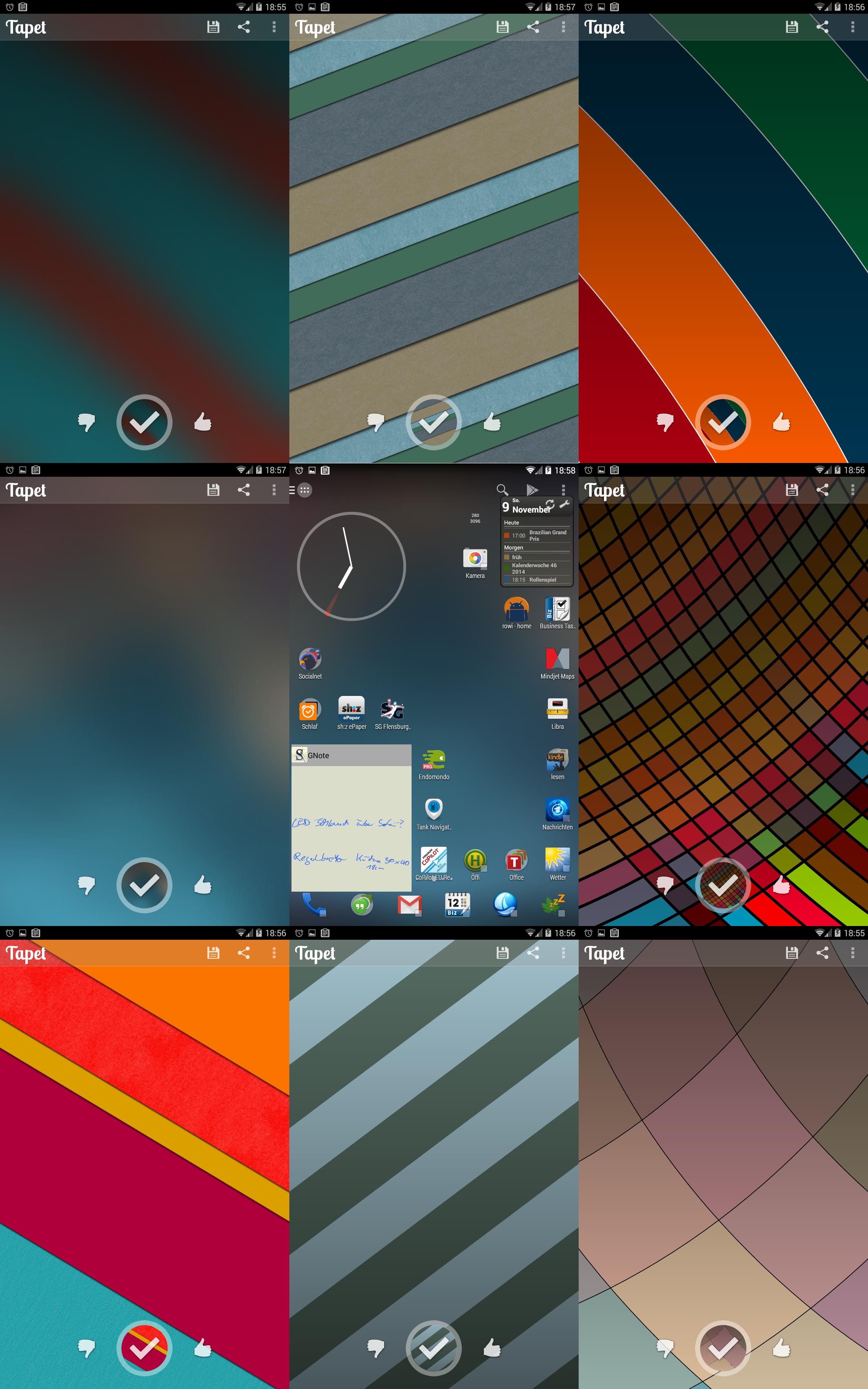The height and width of the screenshot is (1389, 868).
Task: Click the analog clock widget
Action: 351,566
